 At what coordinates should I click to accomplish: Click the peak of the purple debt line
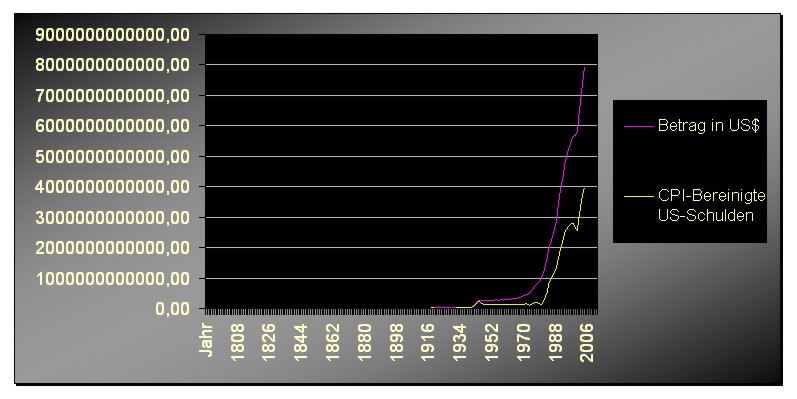click(585, 67)
